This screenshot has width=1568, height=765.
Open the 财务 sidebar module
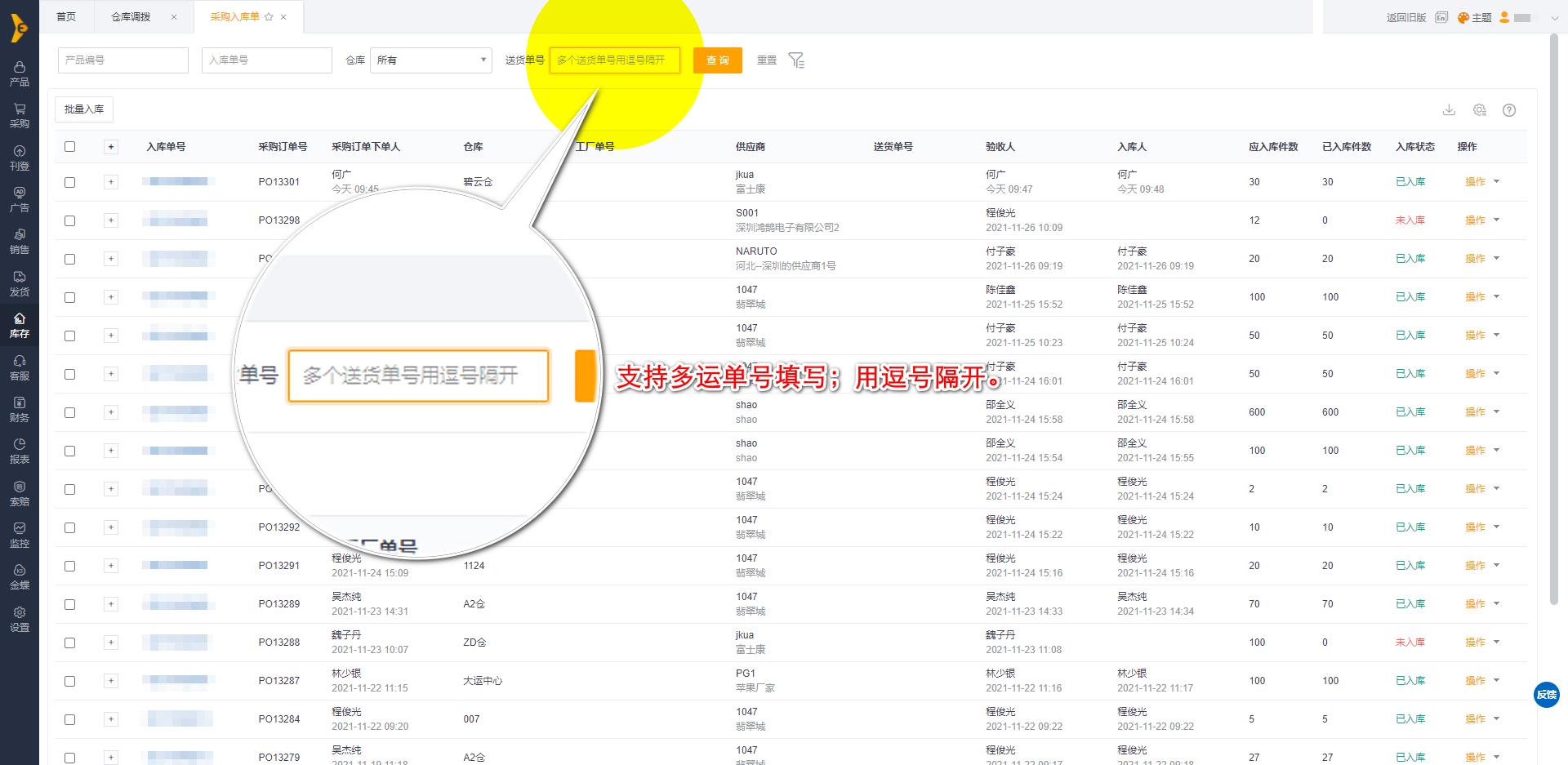[20, 409]
